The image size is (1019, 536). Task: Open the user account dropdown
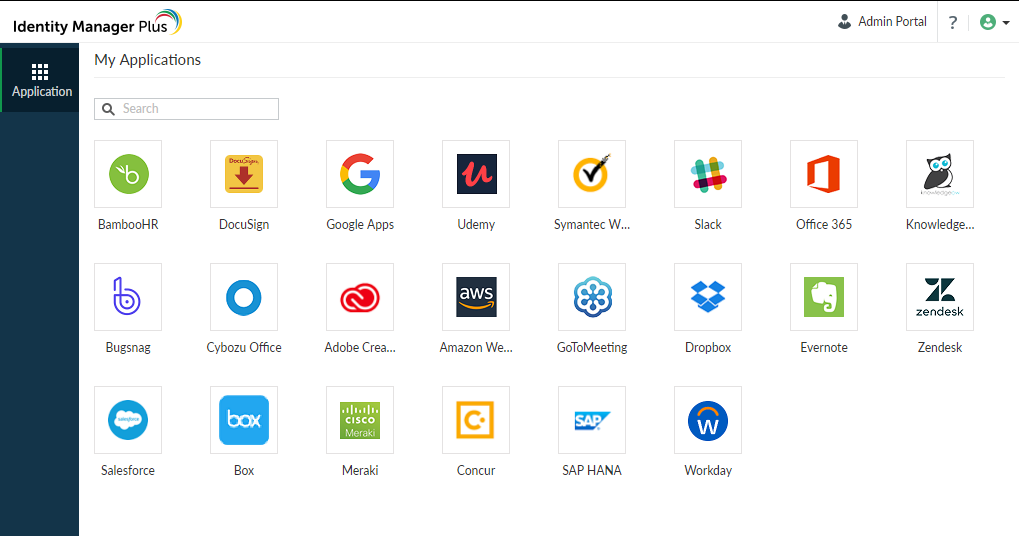pyautogui.click(x=994, y=22)
